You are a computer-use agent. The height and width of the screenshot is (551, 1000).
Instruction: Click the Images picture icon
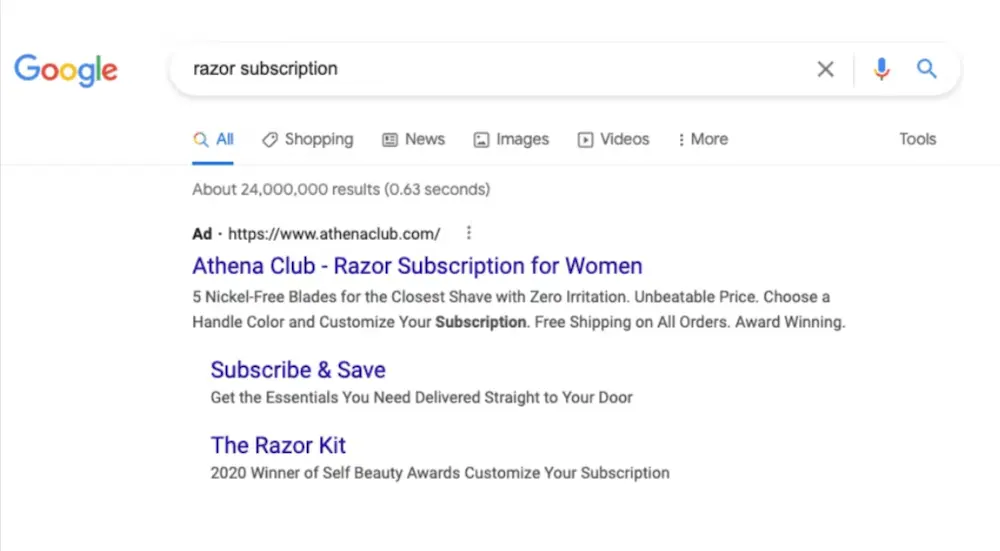click(481, 140)
